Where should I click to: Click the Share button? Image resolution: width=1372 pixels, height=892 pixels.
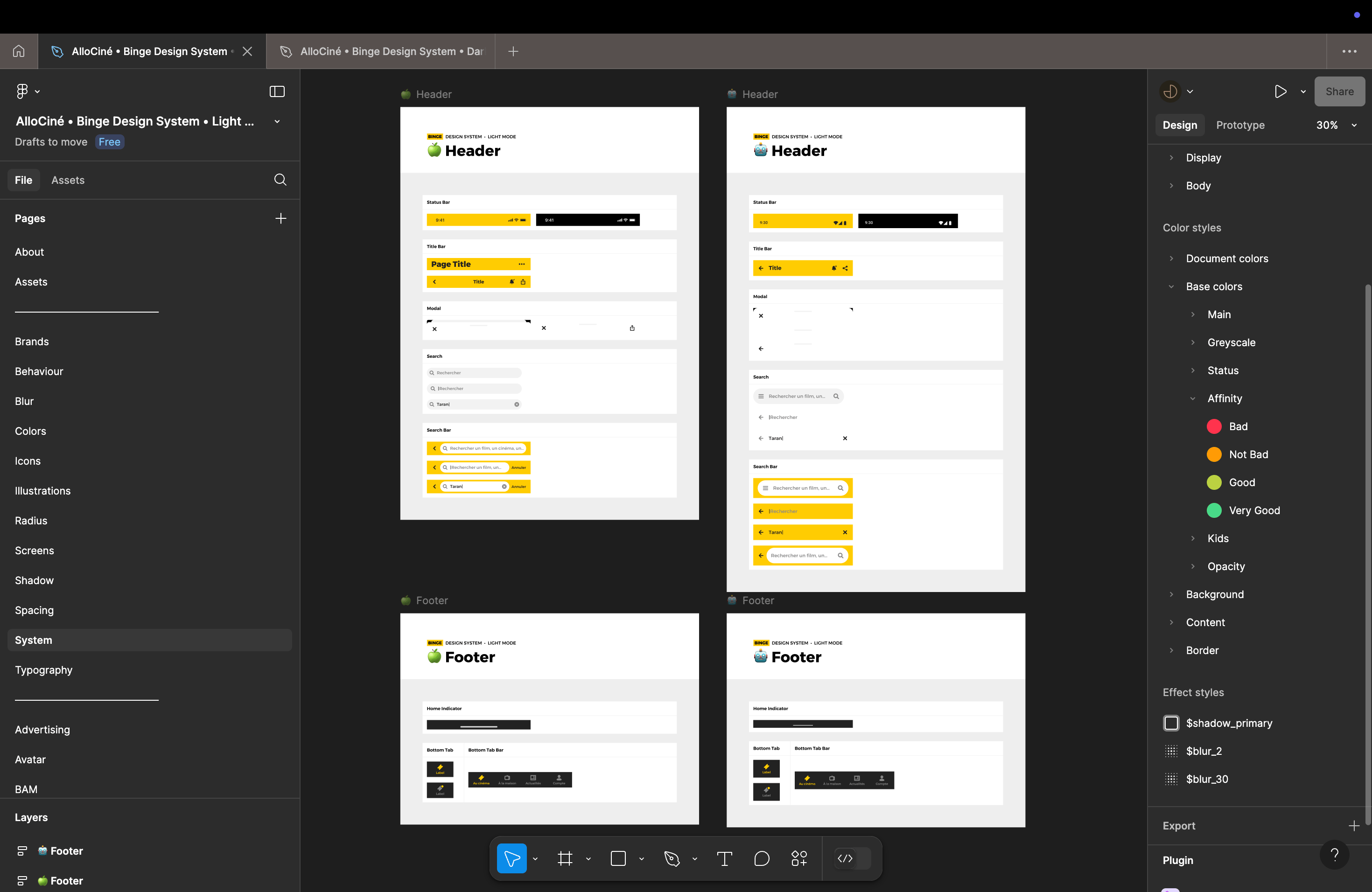point(1339,91)
